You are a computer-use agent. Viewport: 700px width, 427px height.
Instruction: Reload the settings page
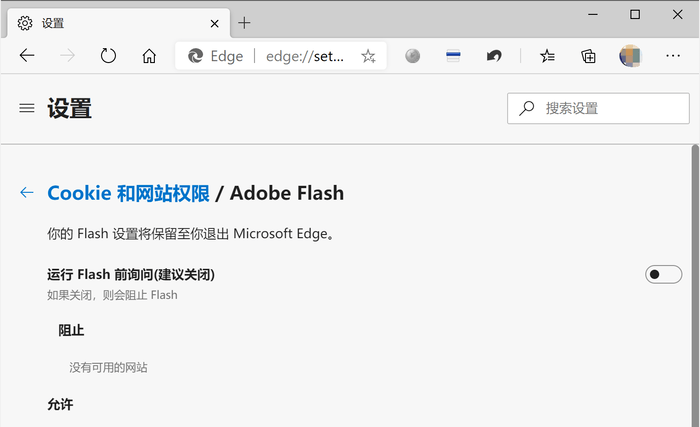[108, 55]
